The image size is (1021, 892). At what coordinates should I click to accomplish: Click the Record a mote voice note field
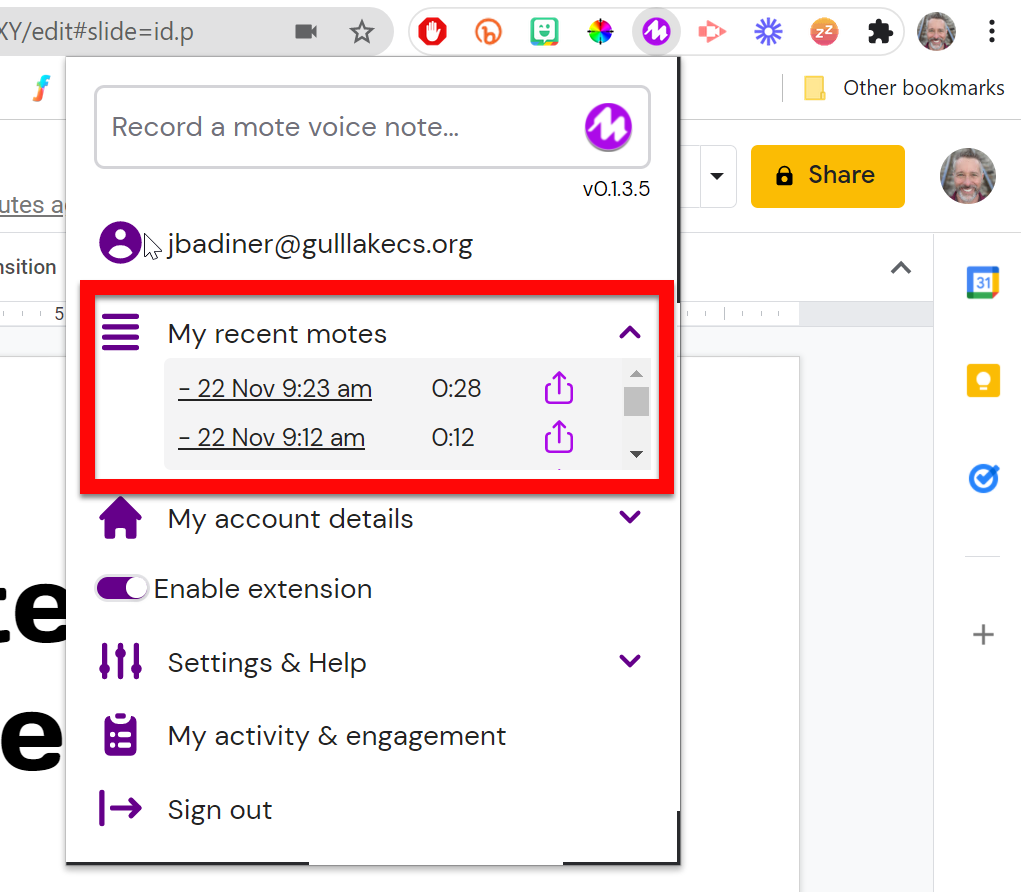click(x=372, y=127)
